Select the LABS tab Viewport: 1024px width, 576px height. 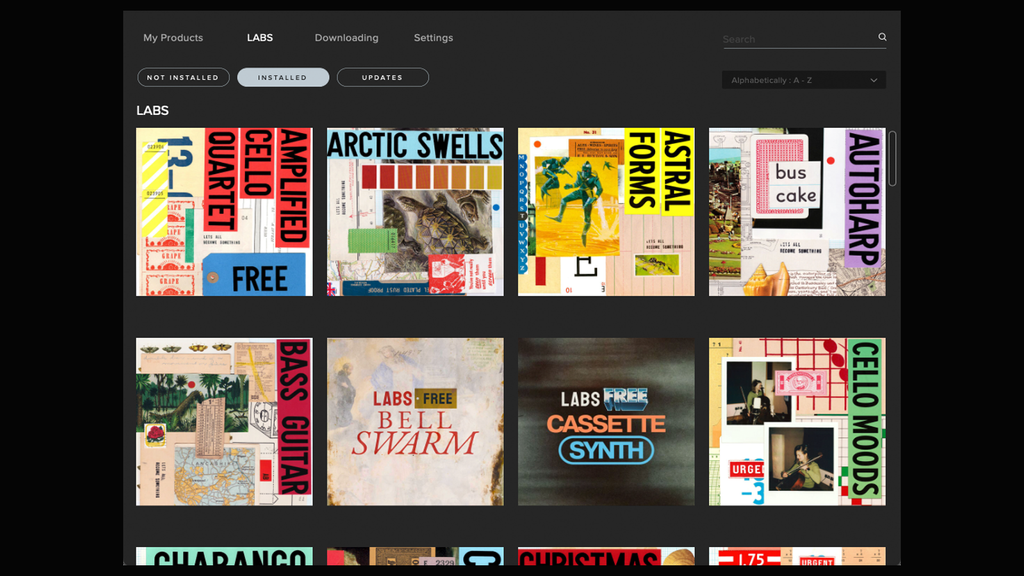click(260, 37)
